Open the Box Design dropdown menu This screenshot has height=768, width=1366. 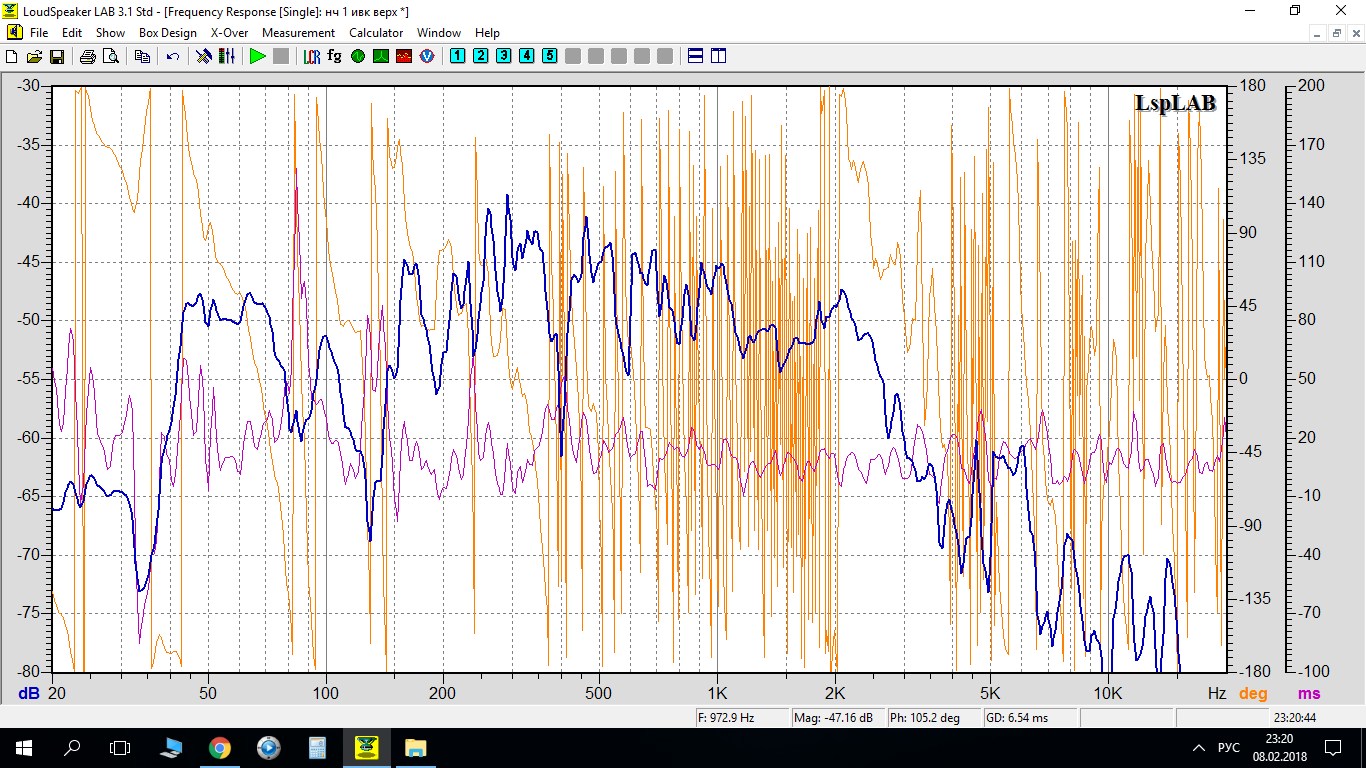(167, 33)
